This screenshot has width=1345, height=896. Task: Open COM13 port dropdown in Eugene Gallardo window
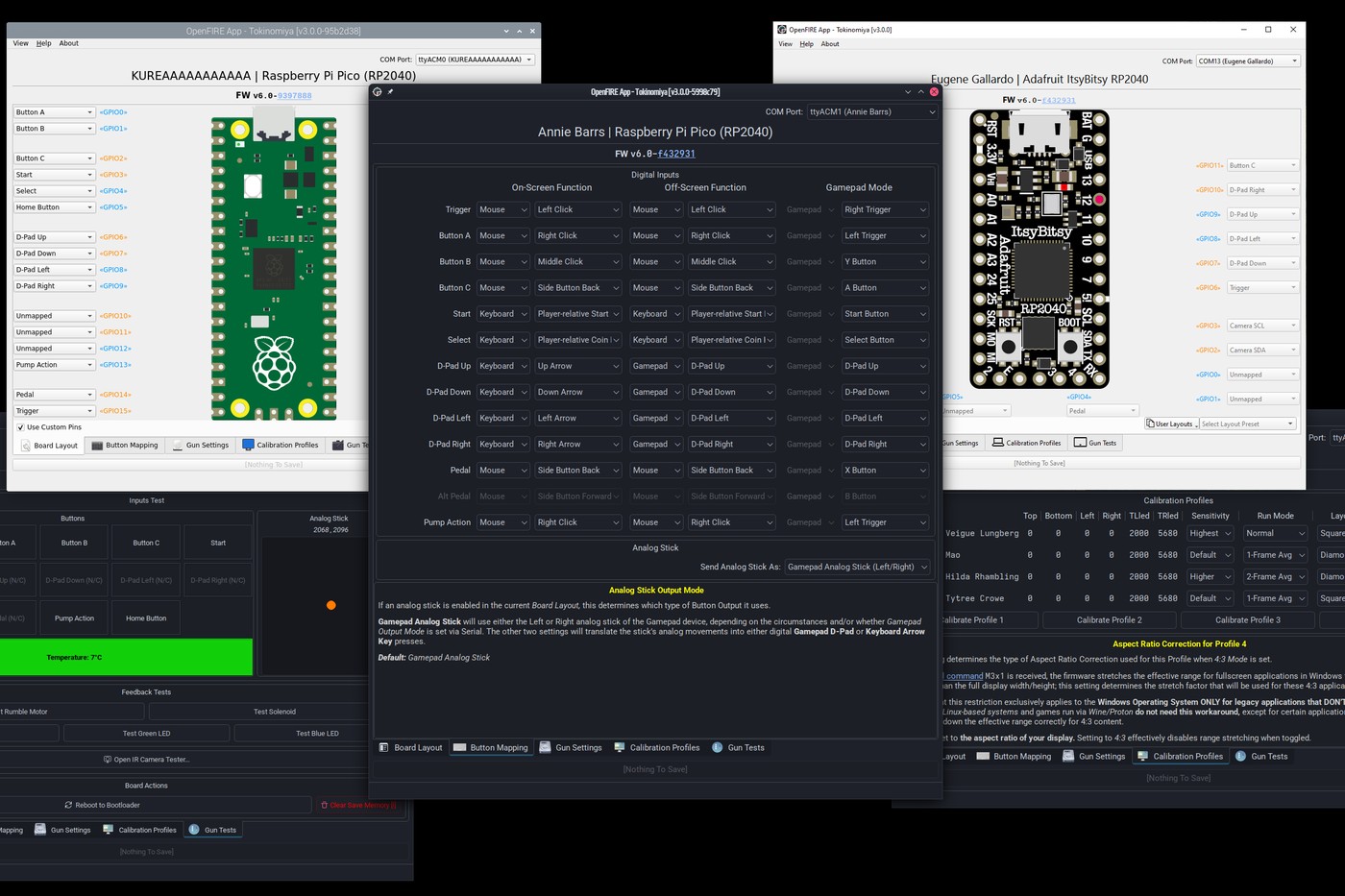[1248, 61]
